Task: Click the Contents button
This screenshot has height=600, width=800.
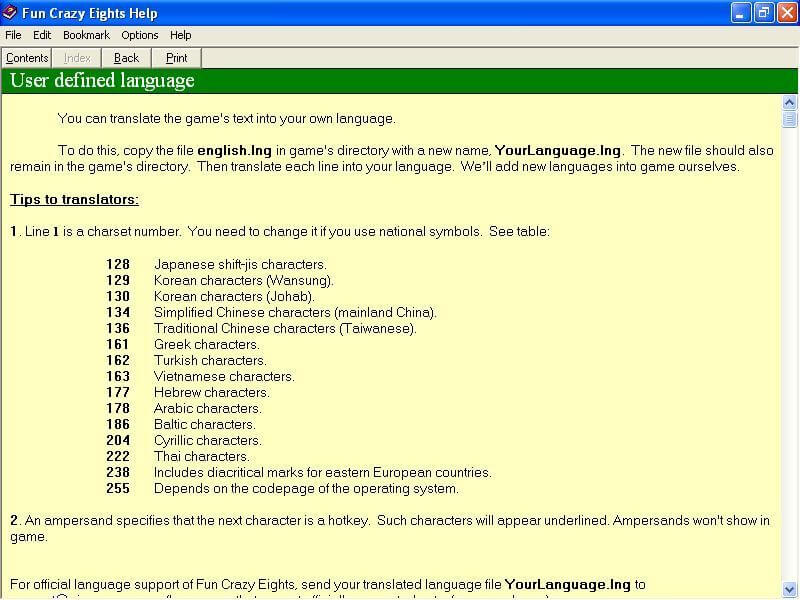Action: tap(27, 58)
